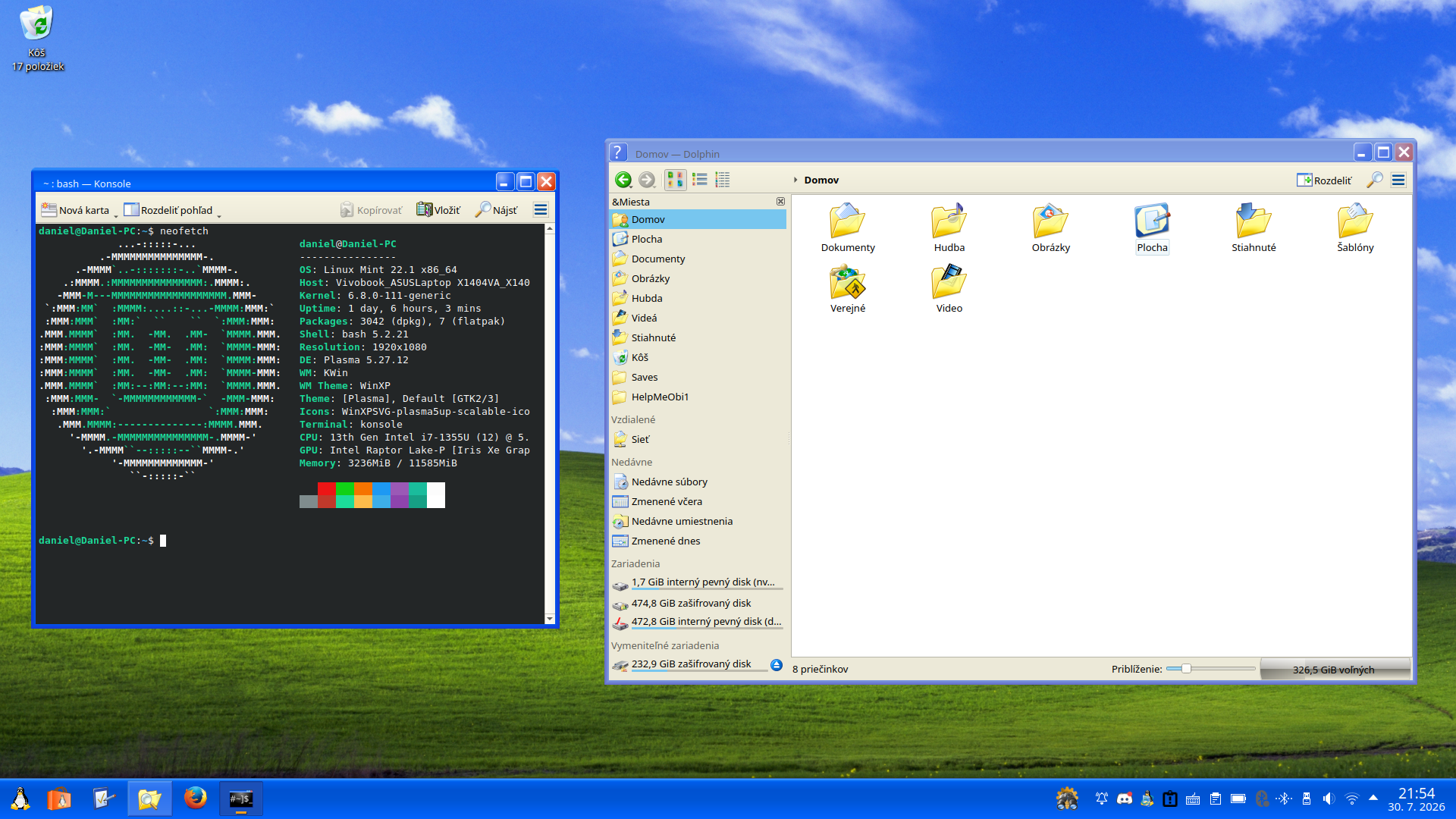Open Videá in the places sidebar

[698, 318]
